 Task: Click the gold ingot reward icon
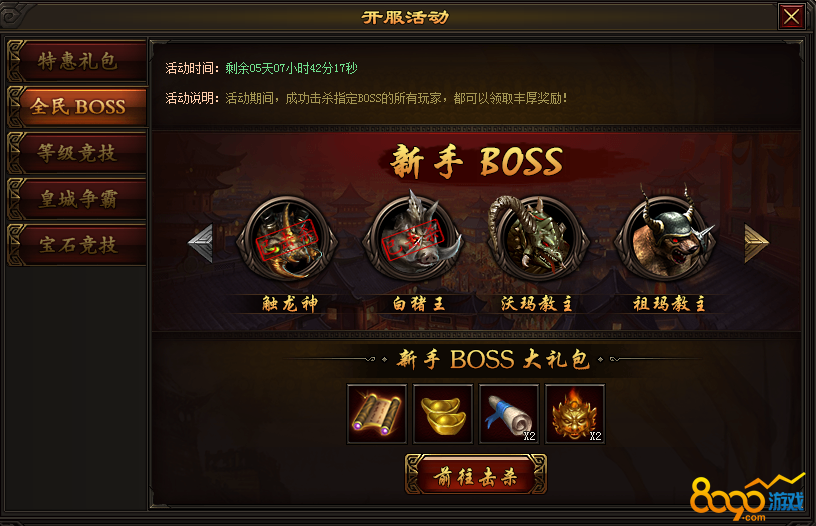click(x=443, y=414)
